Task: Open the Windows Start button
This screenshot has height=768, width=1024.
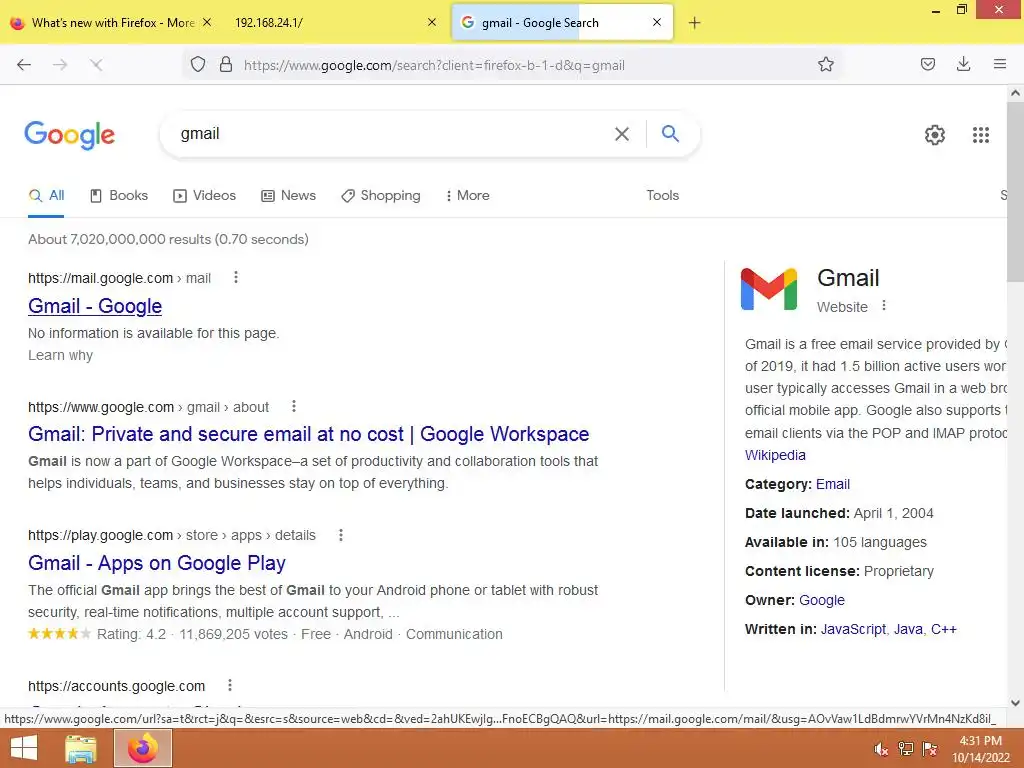Action: pyautogui.click(x=24, y=748)
